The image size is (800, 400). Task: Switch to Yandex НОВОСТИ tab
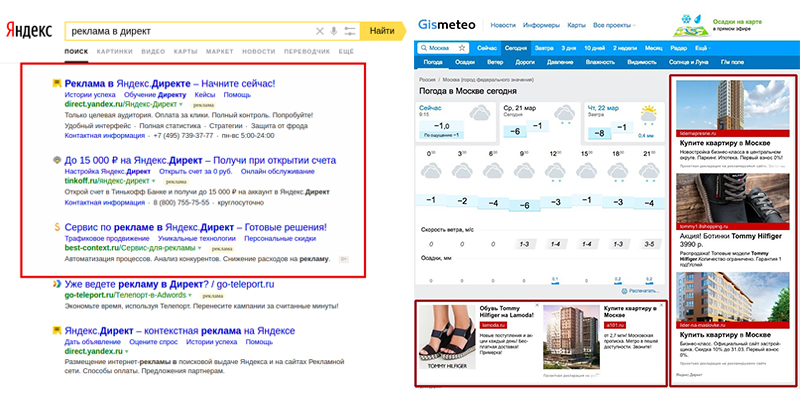259,52
